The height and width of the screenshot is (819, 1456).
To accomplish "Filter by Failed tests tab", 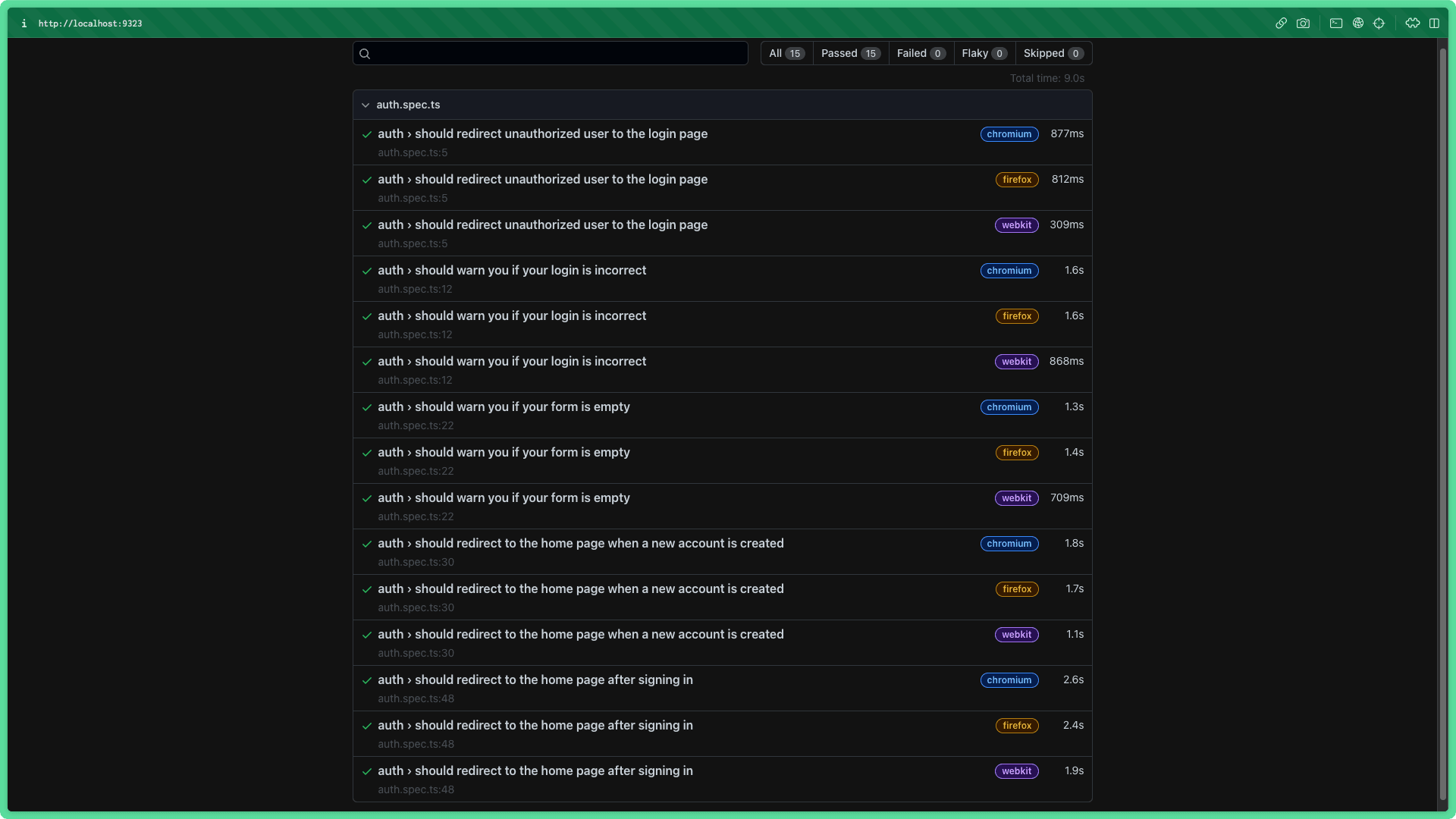I will pos(921,53).
